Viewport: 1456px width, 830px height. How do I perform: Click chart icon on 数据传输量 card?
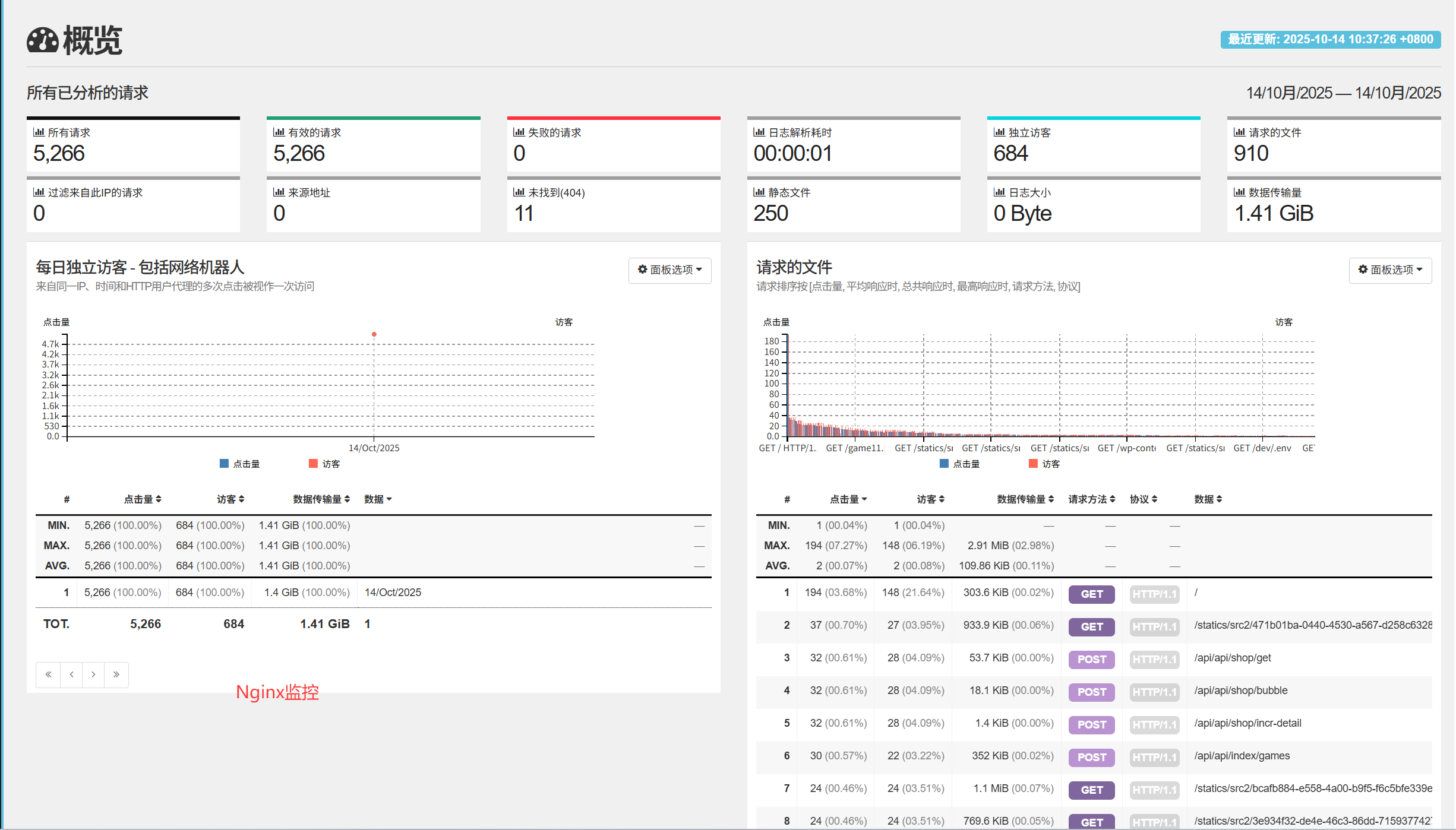pos(1239,192)
